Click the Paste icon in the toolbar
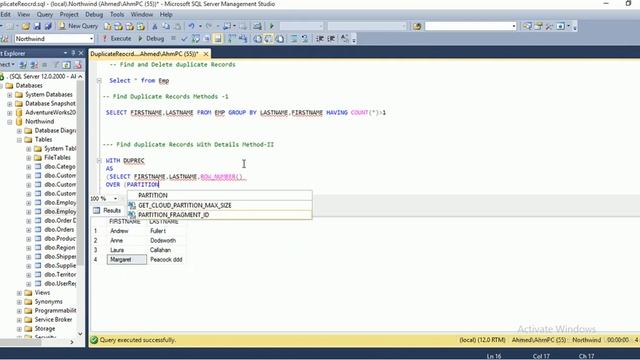 pos(178,26)
